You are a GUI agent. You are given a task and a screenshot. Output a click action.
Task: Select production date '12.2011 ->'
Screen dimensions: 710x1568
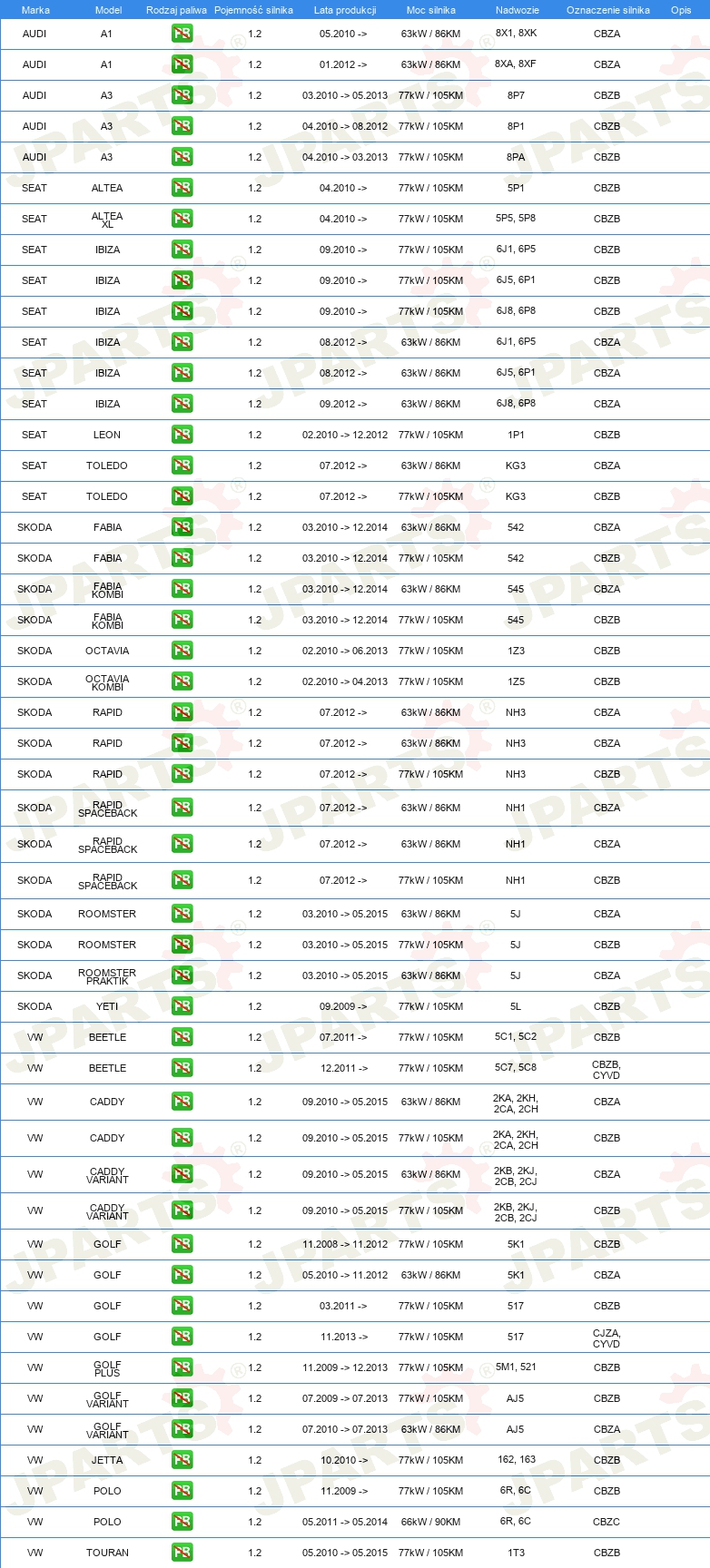343,1068
